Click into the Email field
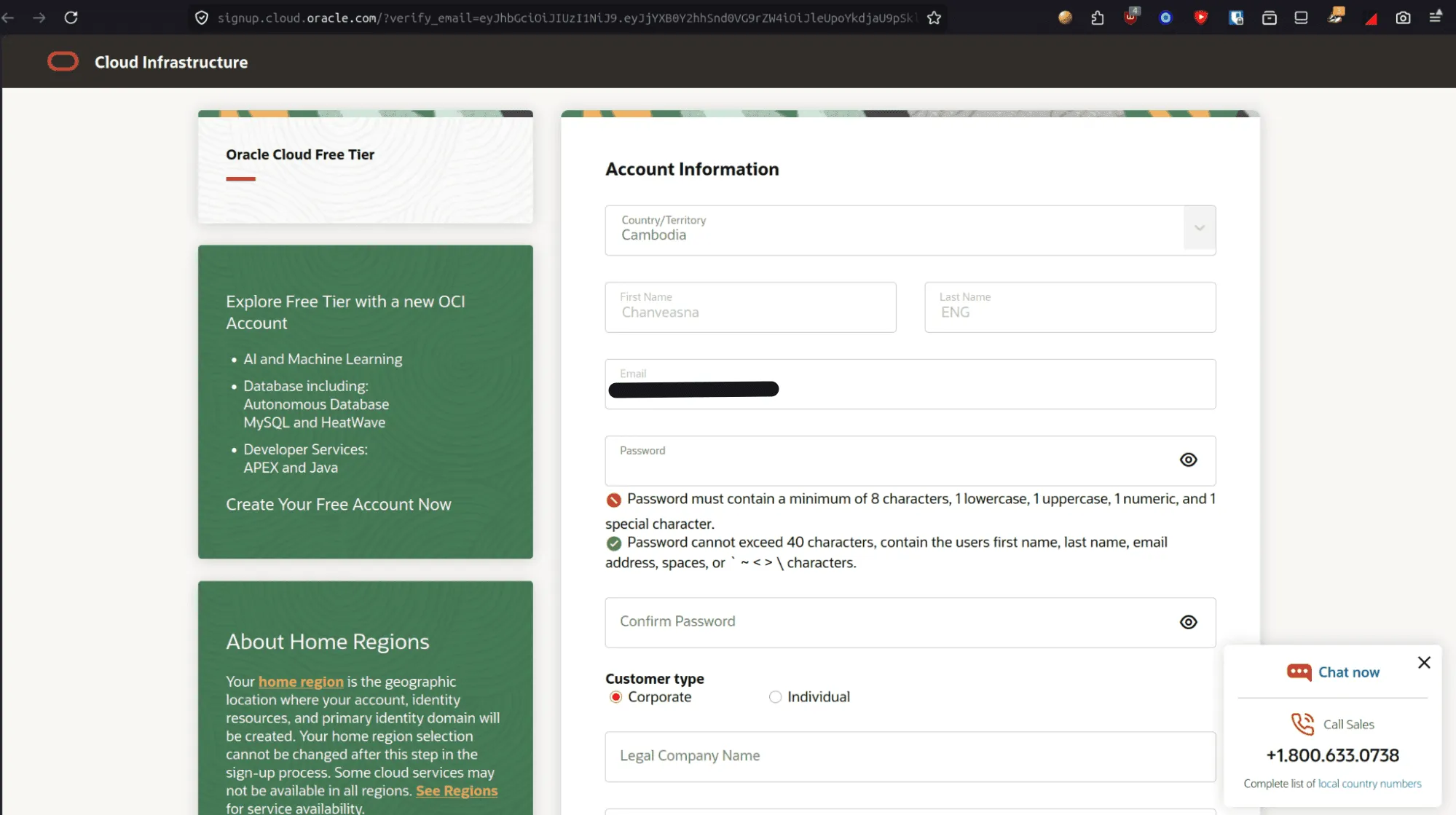 coord(910,384)
